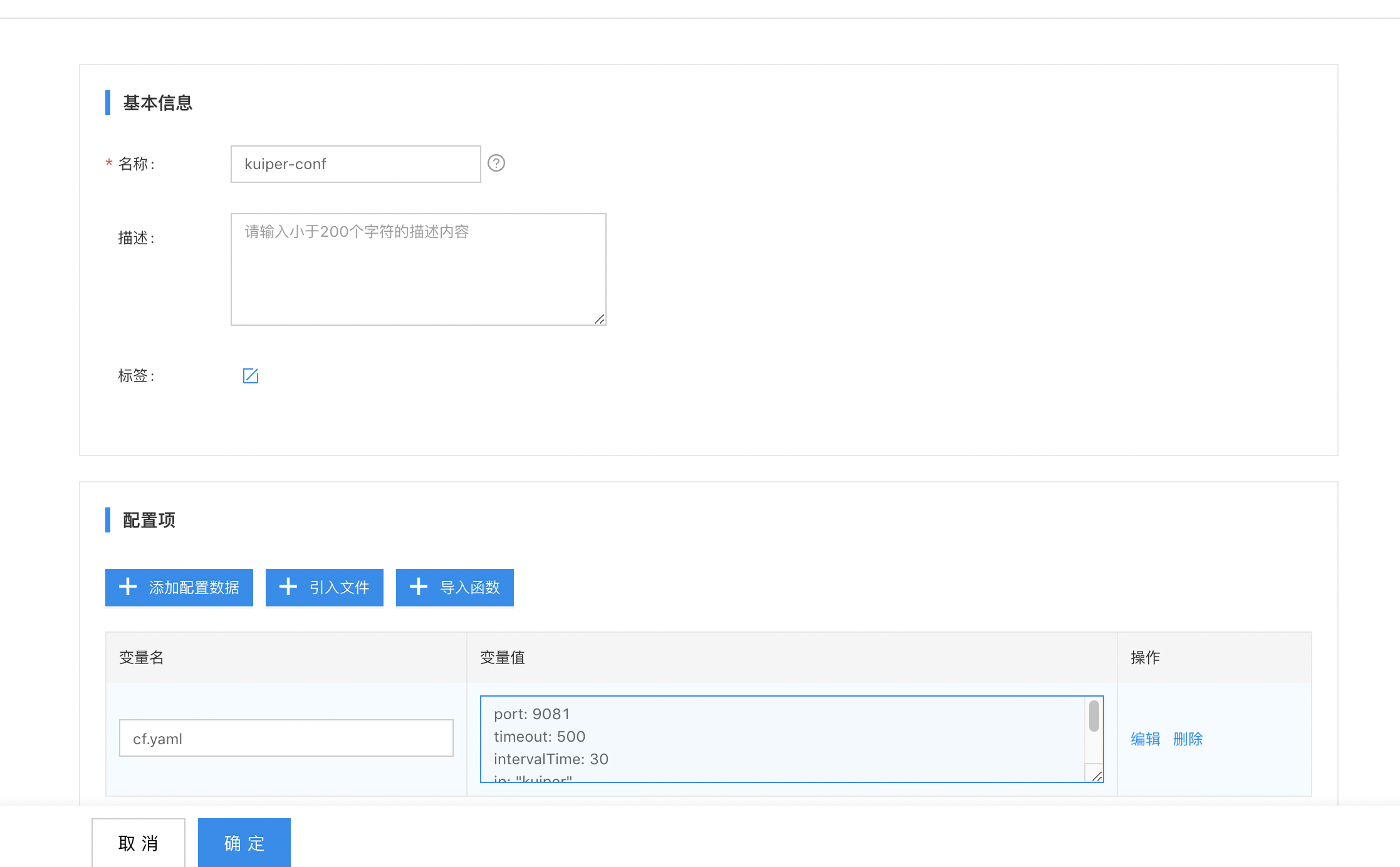Click the 添加配置数据 button
The height and width of the screenshot is (867, 1400).
click(179, 588)
